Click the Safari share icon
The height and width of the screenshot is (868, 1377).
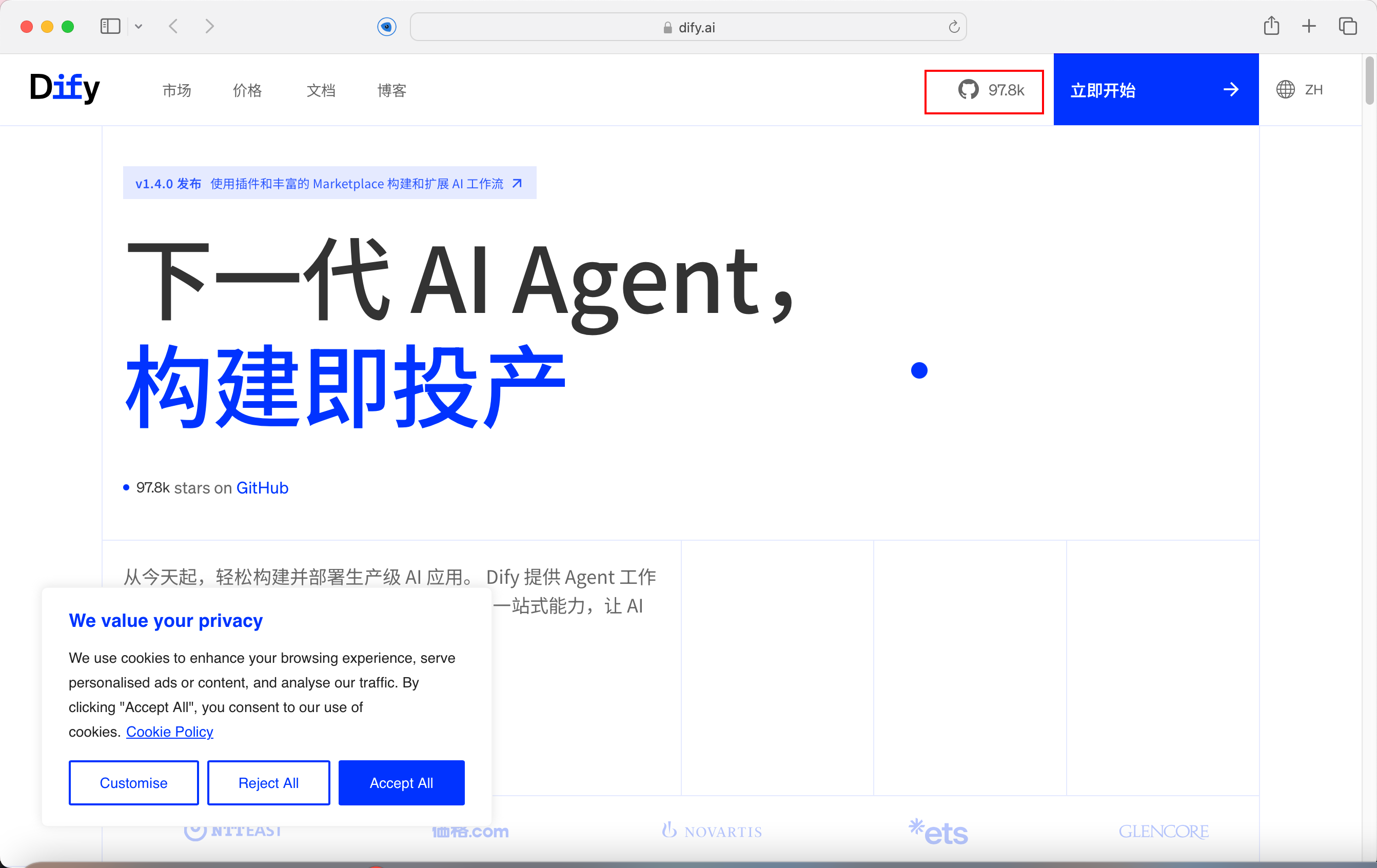tap(1271, 26)
